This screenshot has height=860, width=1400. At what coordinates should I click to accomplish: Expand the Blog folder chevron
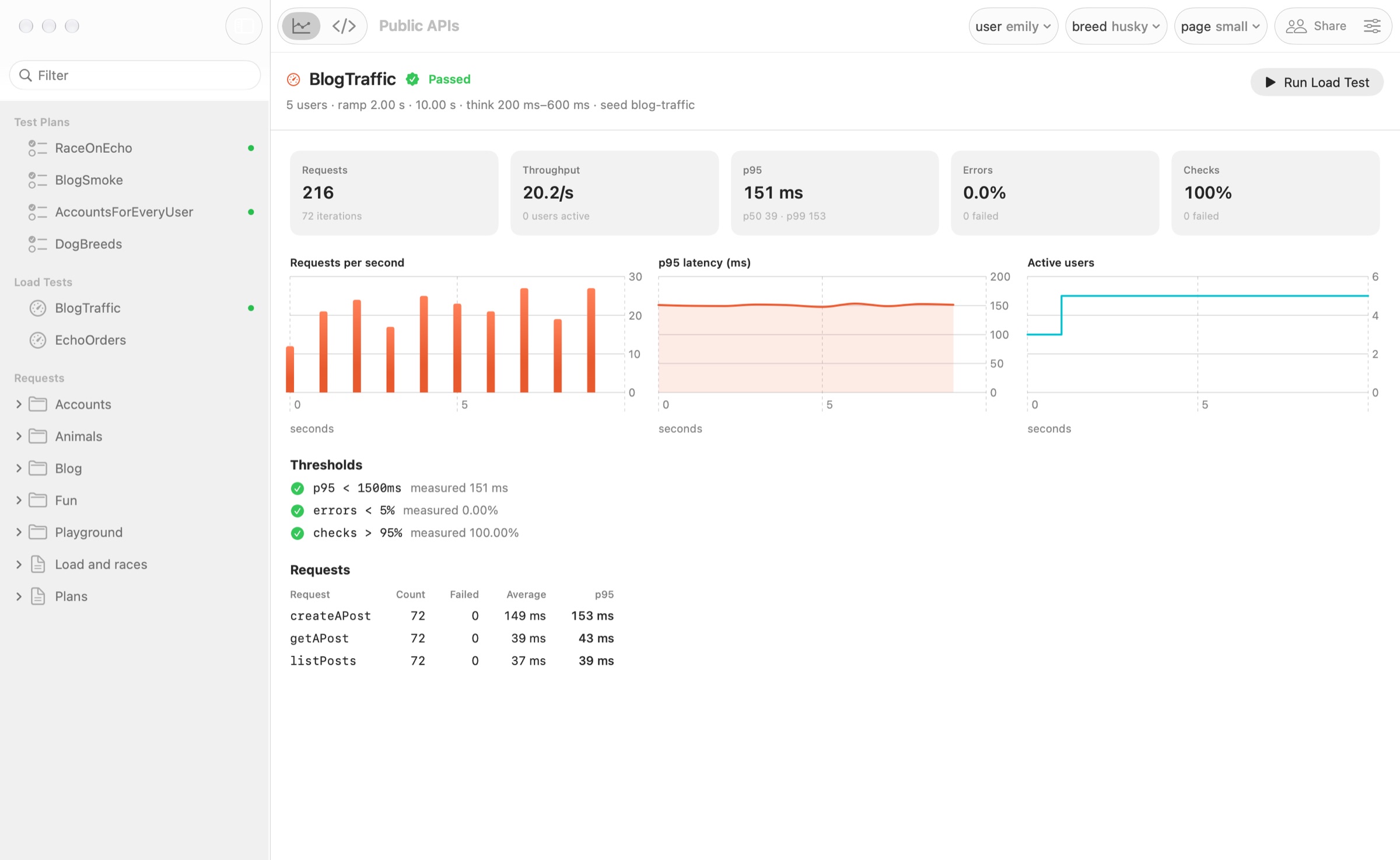point(19,469)
